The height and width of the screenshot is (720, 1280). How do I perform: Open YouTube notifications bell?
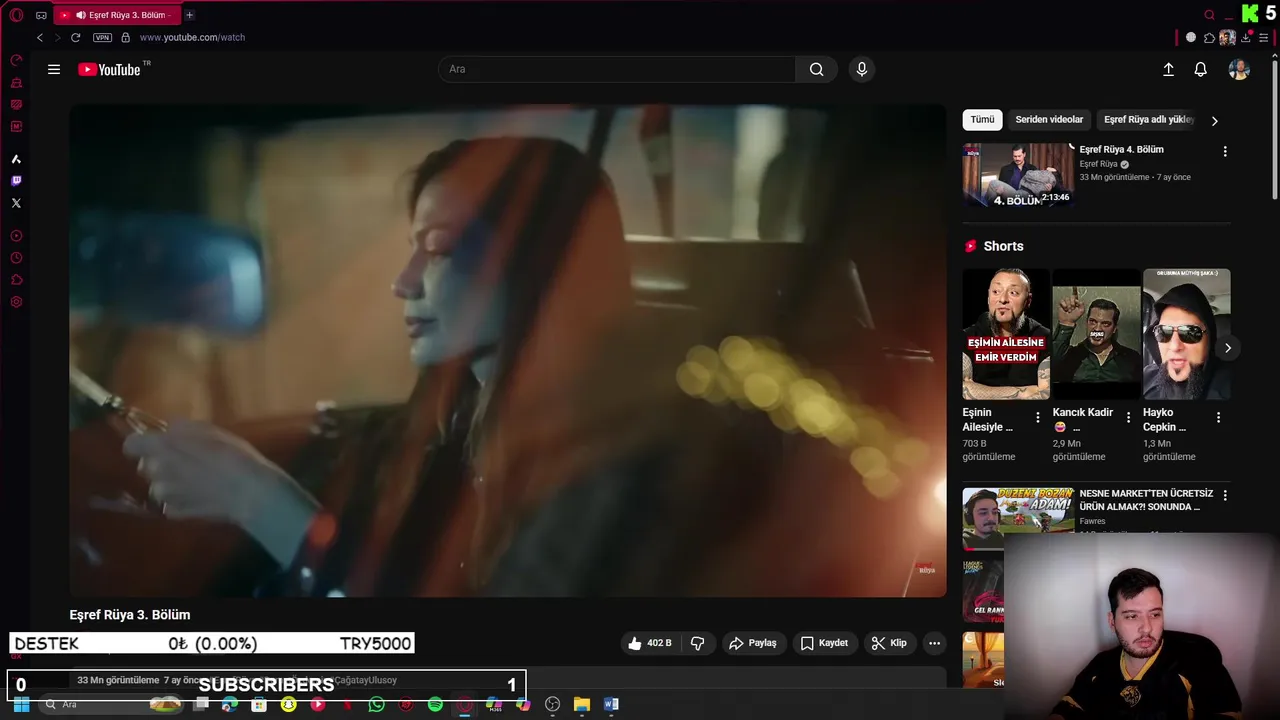tap(1201, 69)
